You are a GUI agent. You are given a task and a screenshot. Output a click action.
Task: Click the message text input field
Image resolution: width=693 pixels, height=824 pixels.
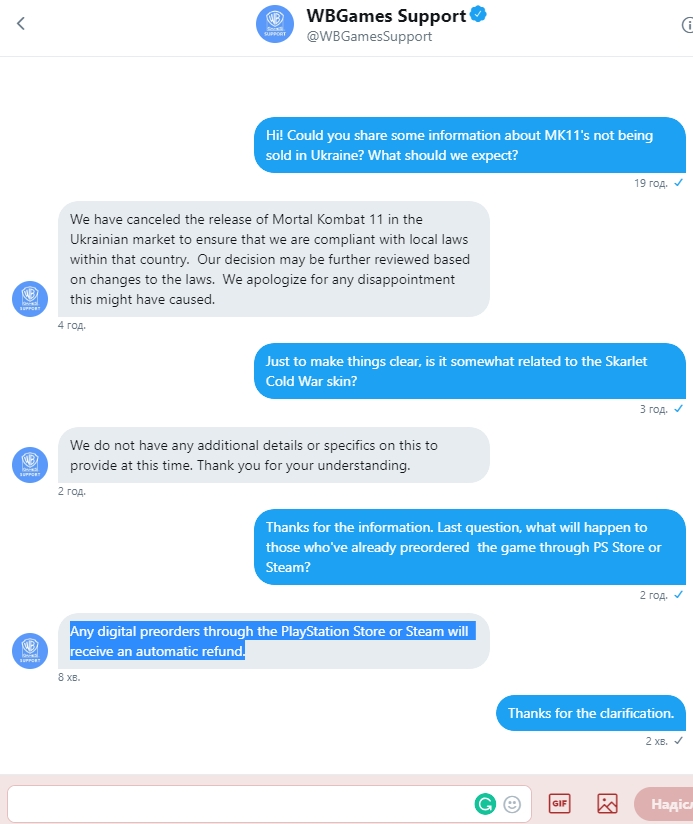pos(240,803)
